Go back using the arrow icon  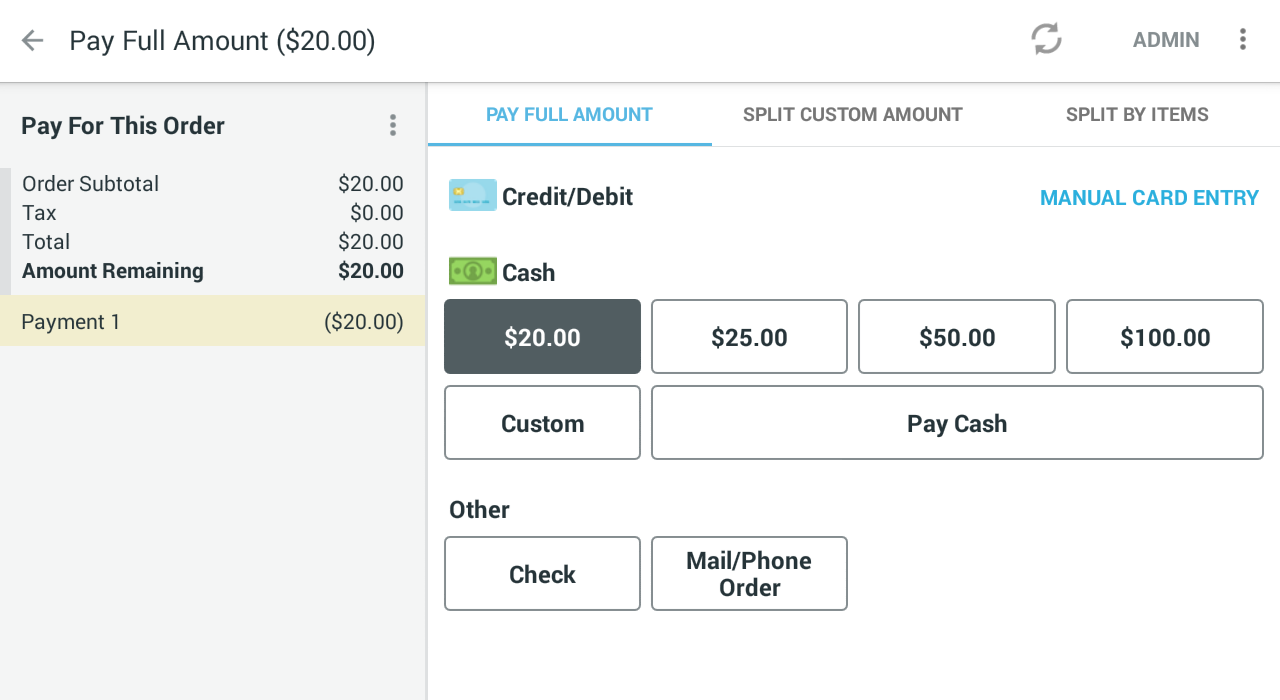coord(33,40)
